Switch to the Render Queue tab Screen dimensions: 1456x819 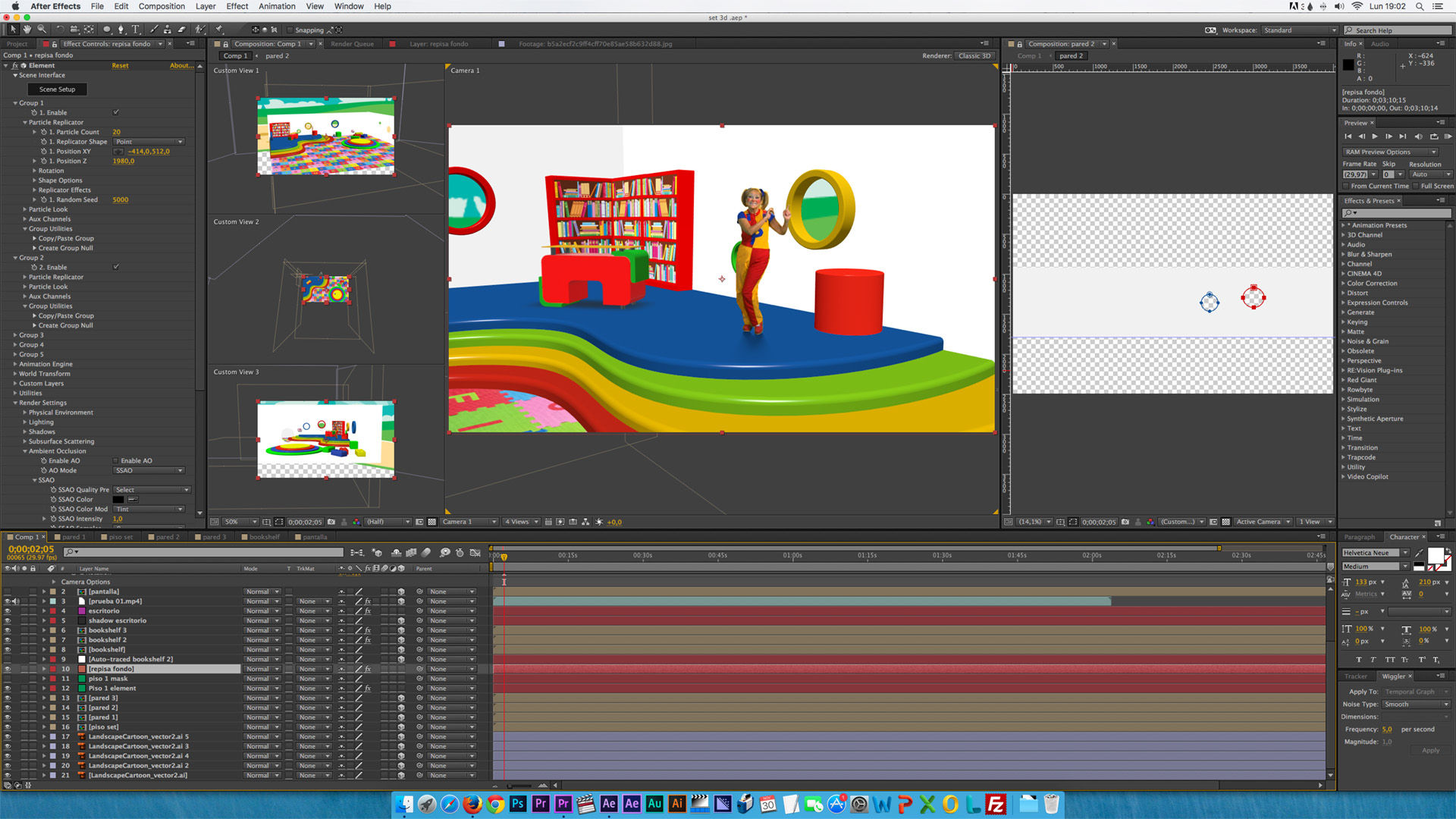coord(352,44)
